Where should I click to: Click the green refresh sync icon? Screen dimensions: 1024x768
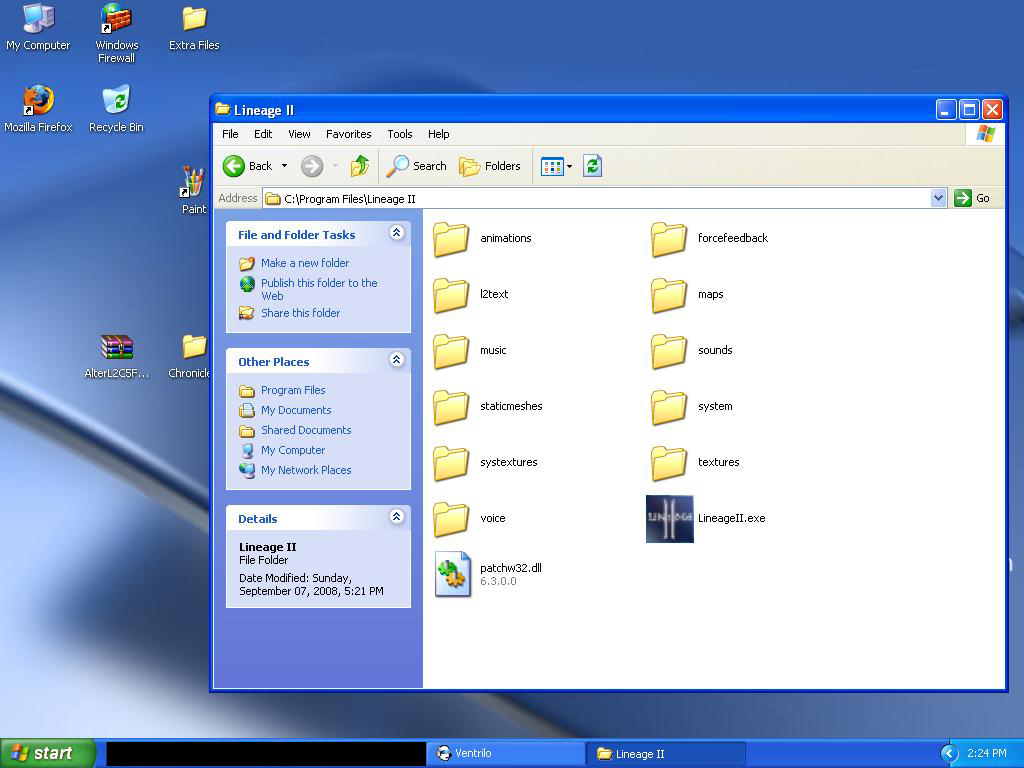click(592, 166)
